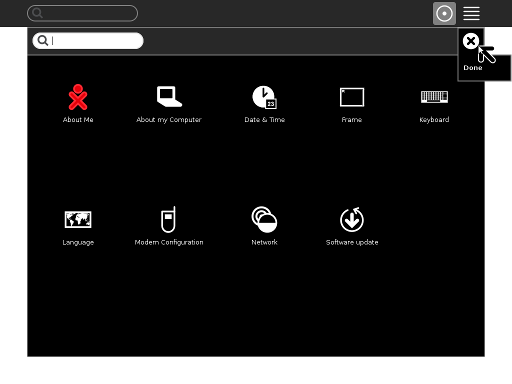The width and height of the screenshot is (512, 384).
Task: Click the "Done" tooltip text
Action: point(473,68)
